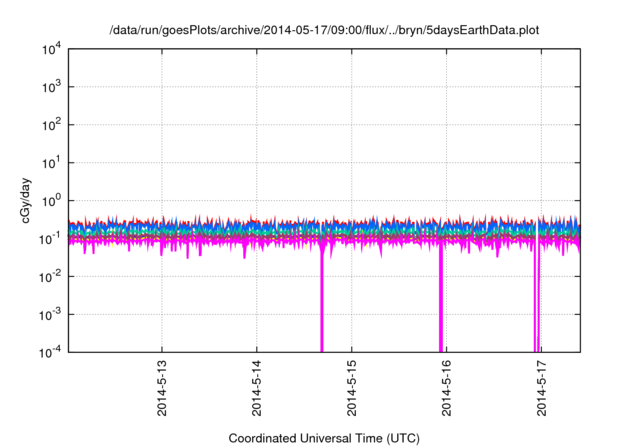Click the 2014-5-13 date label
Viewport: 640px width, 448px height.
tap(162, 388)
